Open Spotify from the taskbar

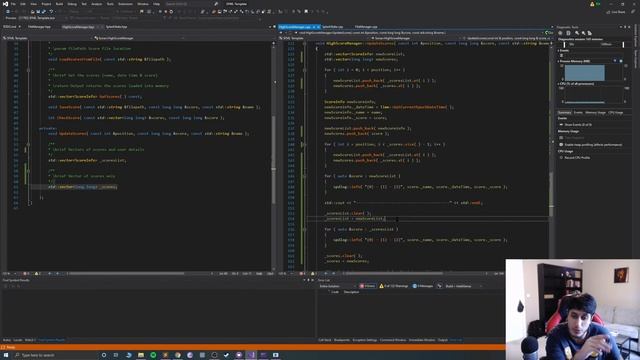pyautogui.click(x=153, y=355)
